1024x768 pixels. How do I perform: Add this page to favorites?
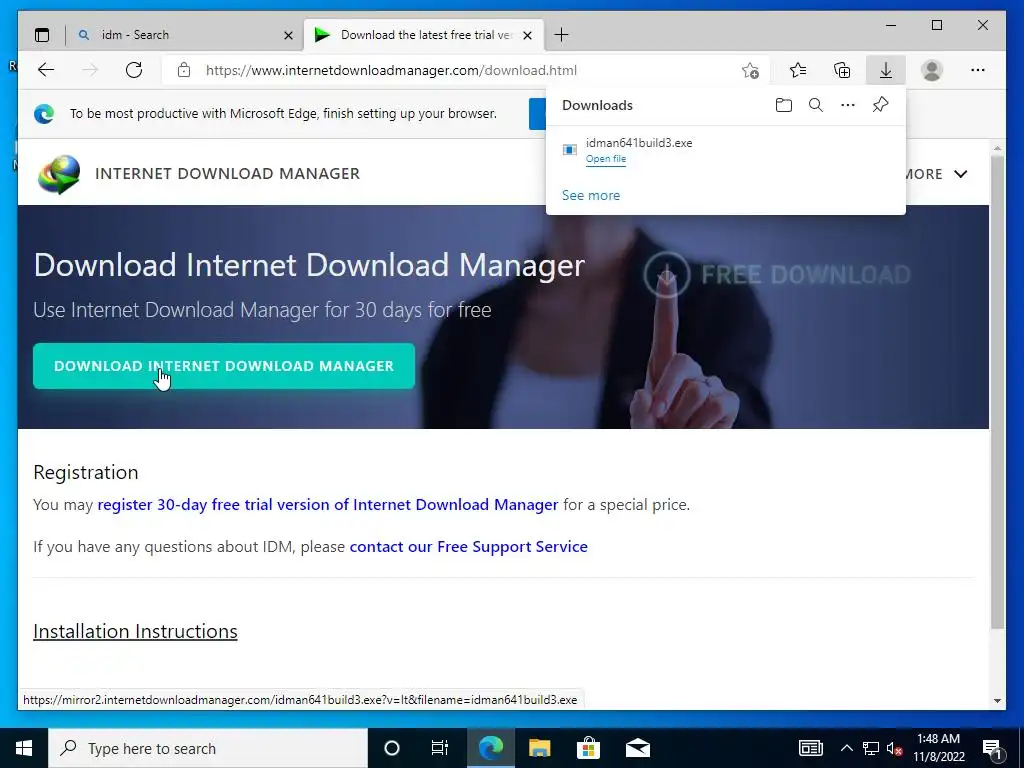coord(750,71)
